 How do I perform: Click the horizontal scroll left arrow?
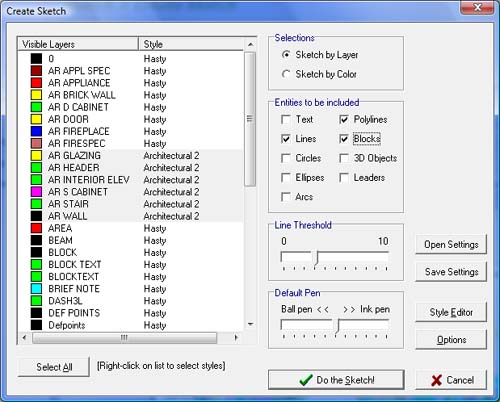24,338
